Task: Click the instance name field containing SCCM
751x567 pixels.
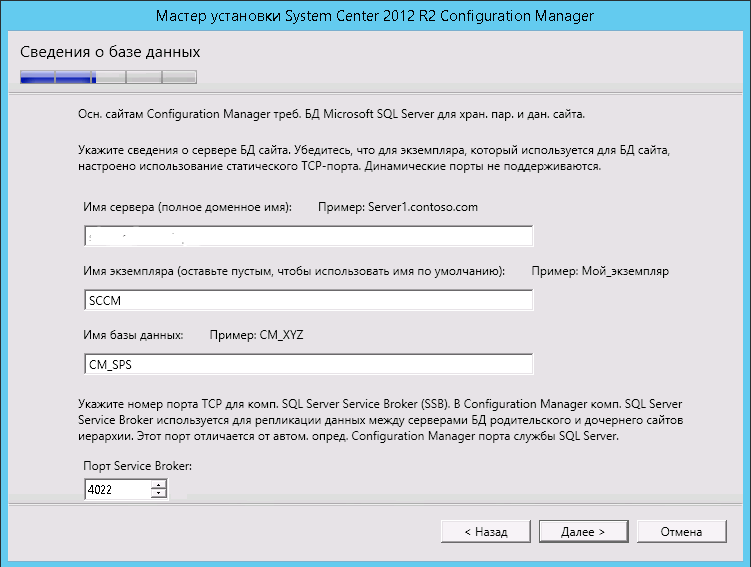Action: [309, 300]
